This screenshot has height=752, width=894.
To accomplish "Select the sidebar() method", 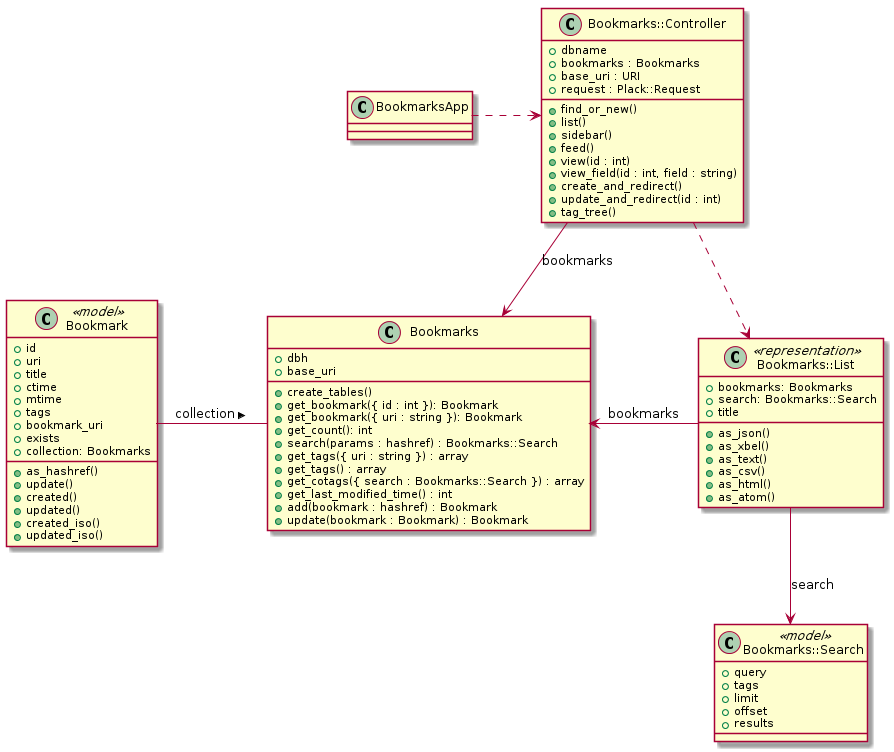I will 586,135.
